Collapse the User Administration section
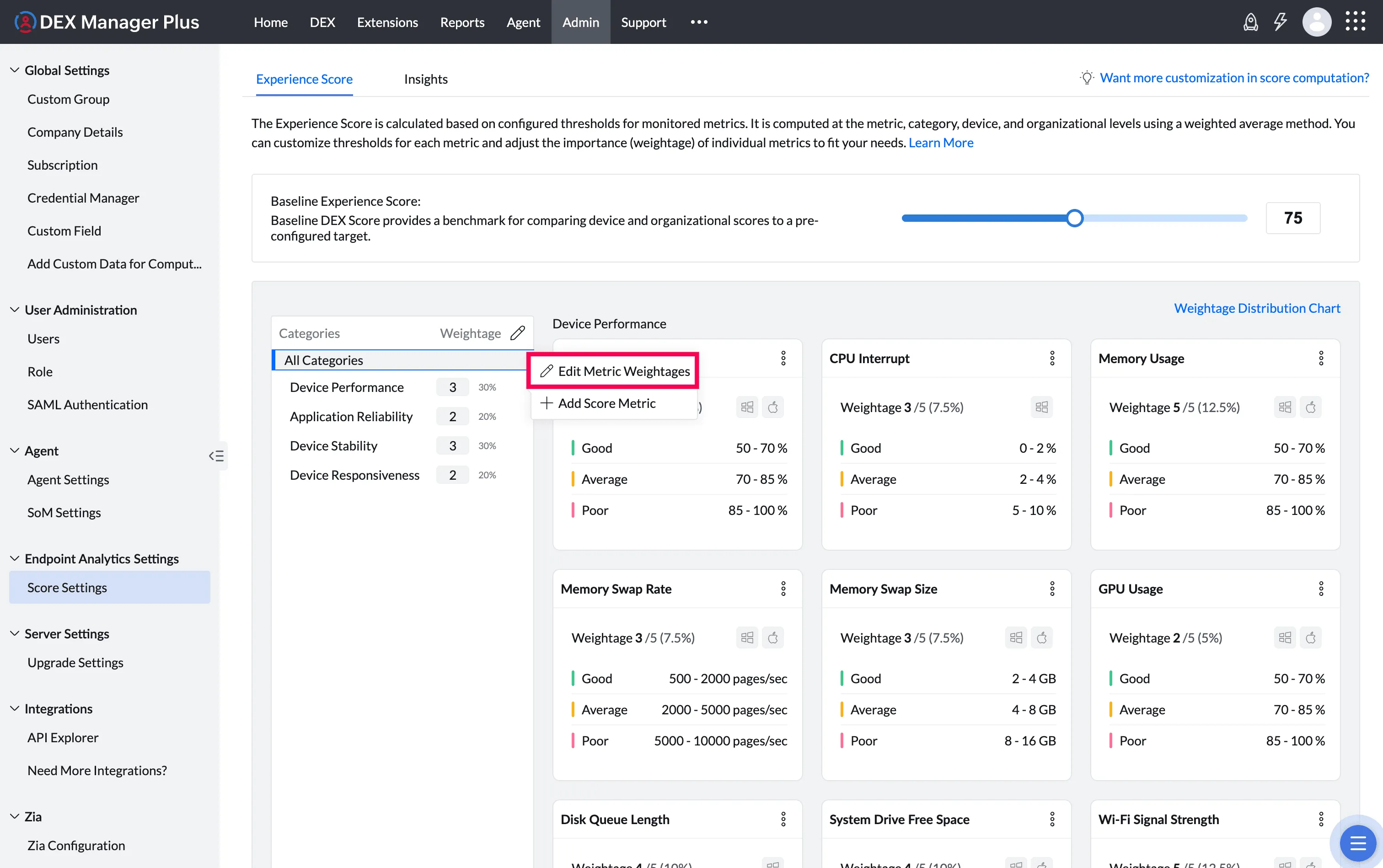This screenshot has width=1383, height=868. pos(15,310)
